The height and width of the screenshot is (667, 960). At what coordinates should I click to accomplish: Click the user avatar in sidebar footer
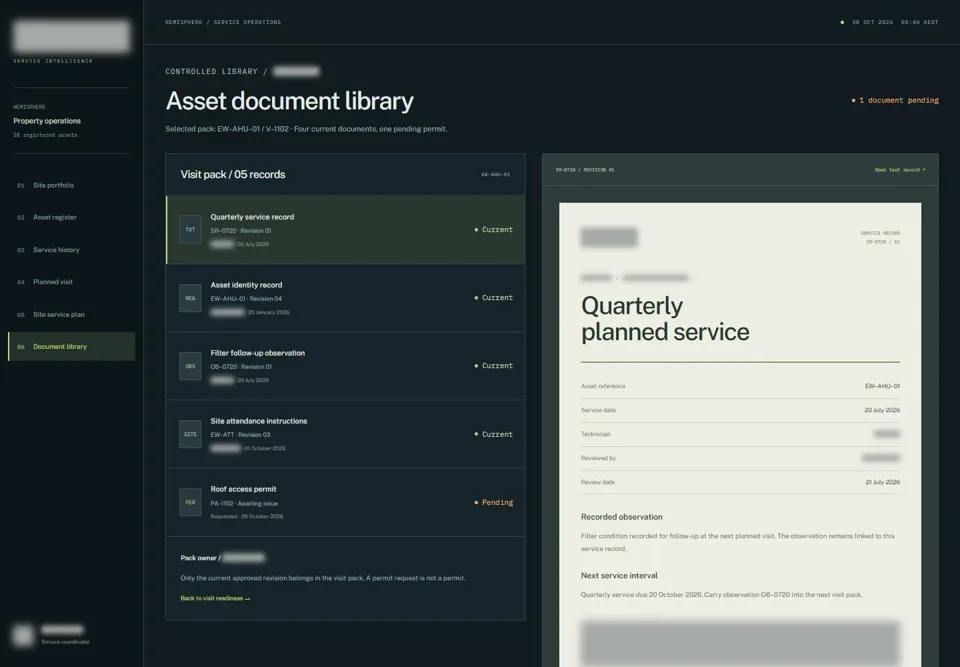click(x=23, y=635)
